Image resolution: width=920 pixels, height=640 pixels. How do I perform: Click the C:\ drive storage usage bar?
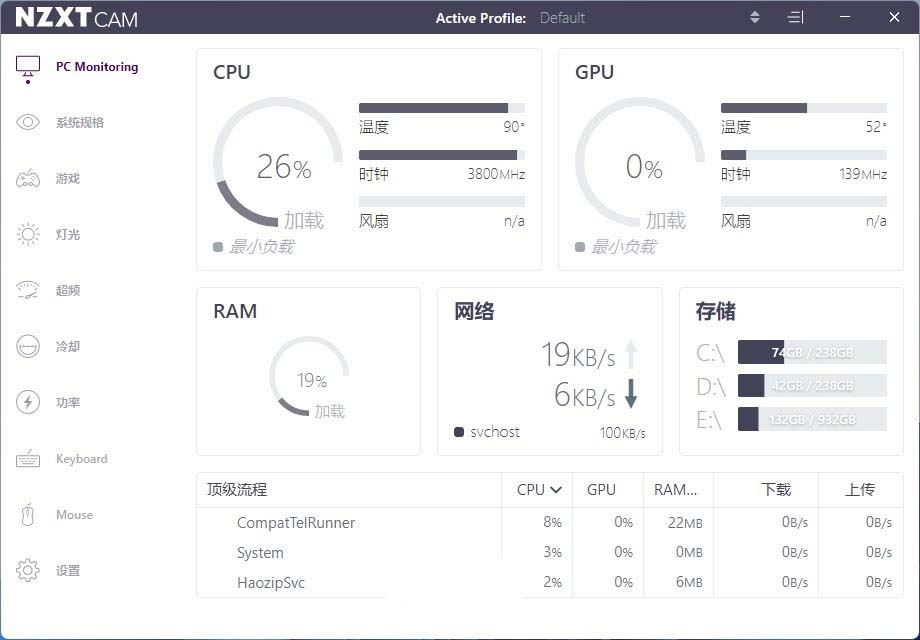point(811,352)
